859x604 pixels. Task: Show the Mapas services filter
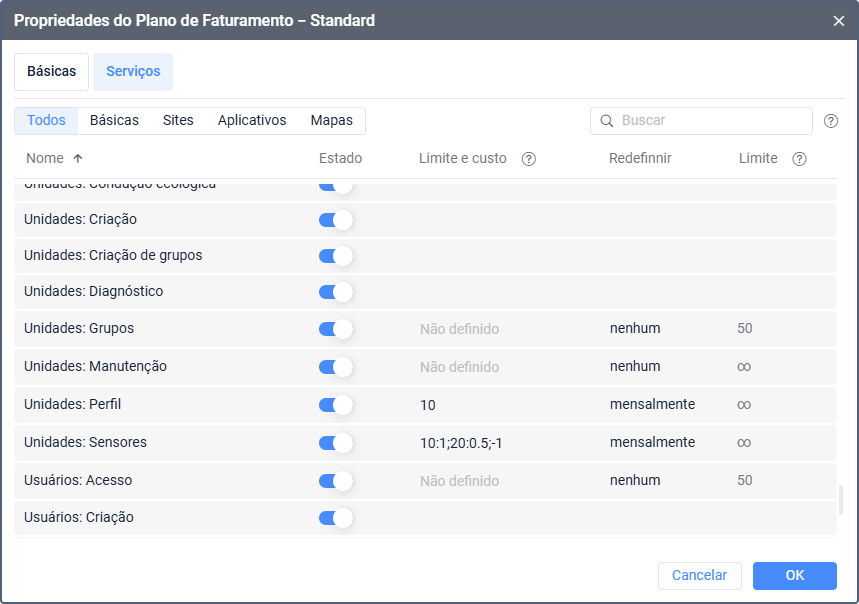tap(331, 121)
